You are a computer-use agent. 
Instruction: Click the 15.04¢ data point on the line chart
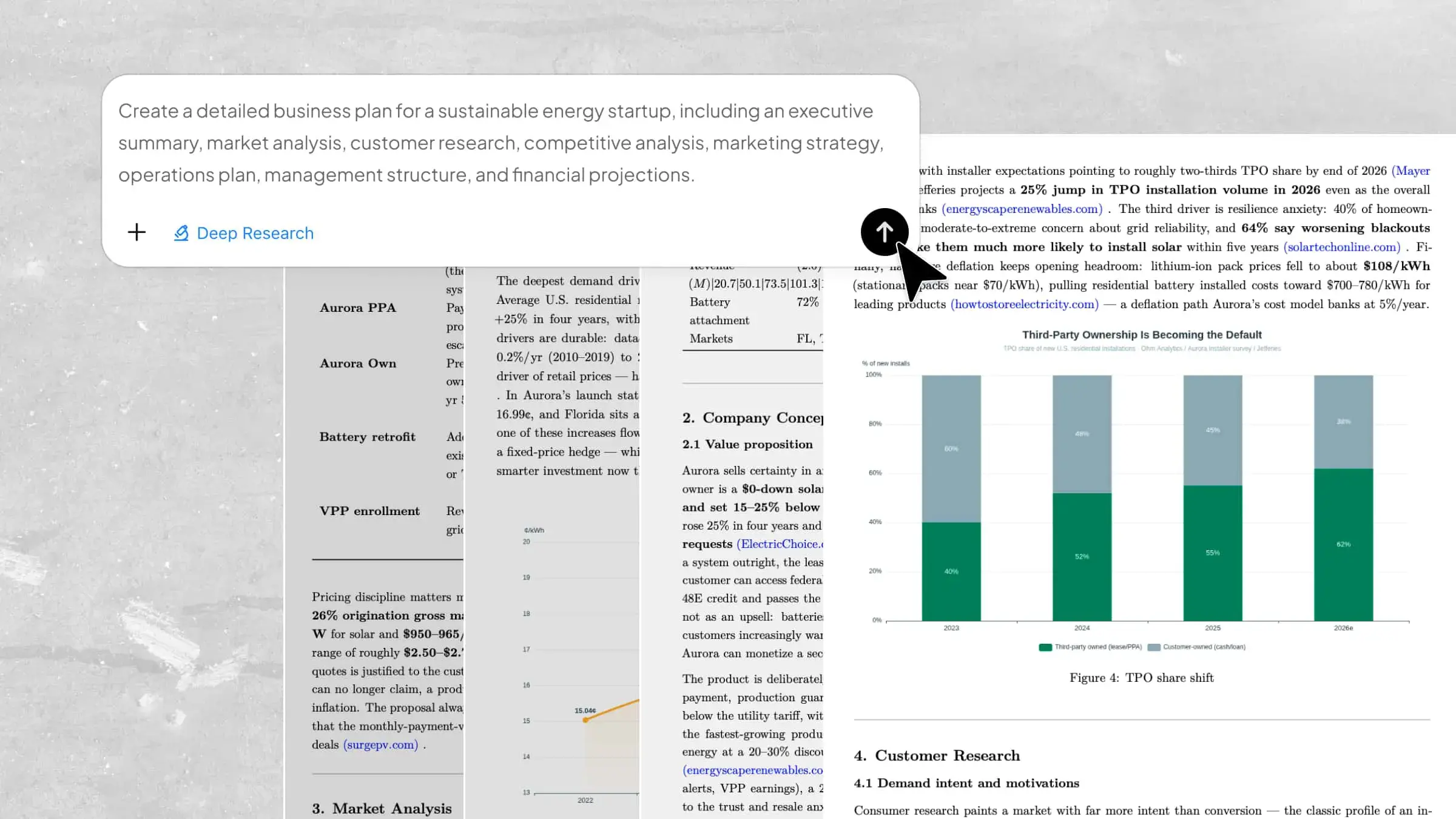coord(585,720)
